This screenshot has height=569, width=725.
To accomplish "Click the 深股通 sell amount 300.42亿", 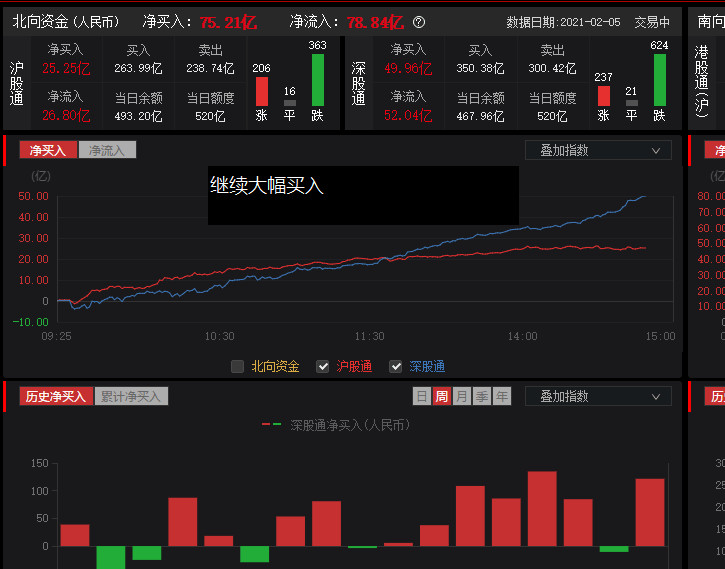I will (x=552, y=68).
